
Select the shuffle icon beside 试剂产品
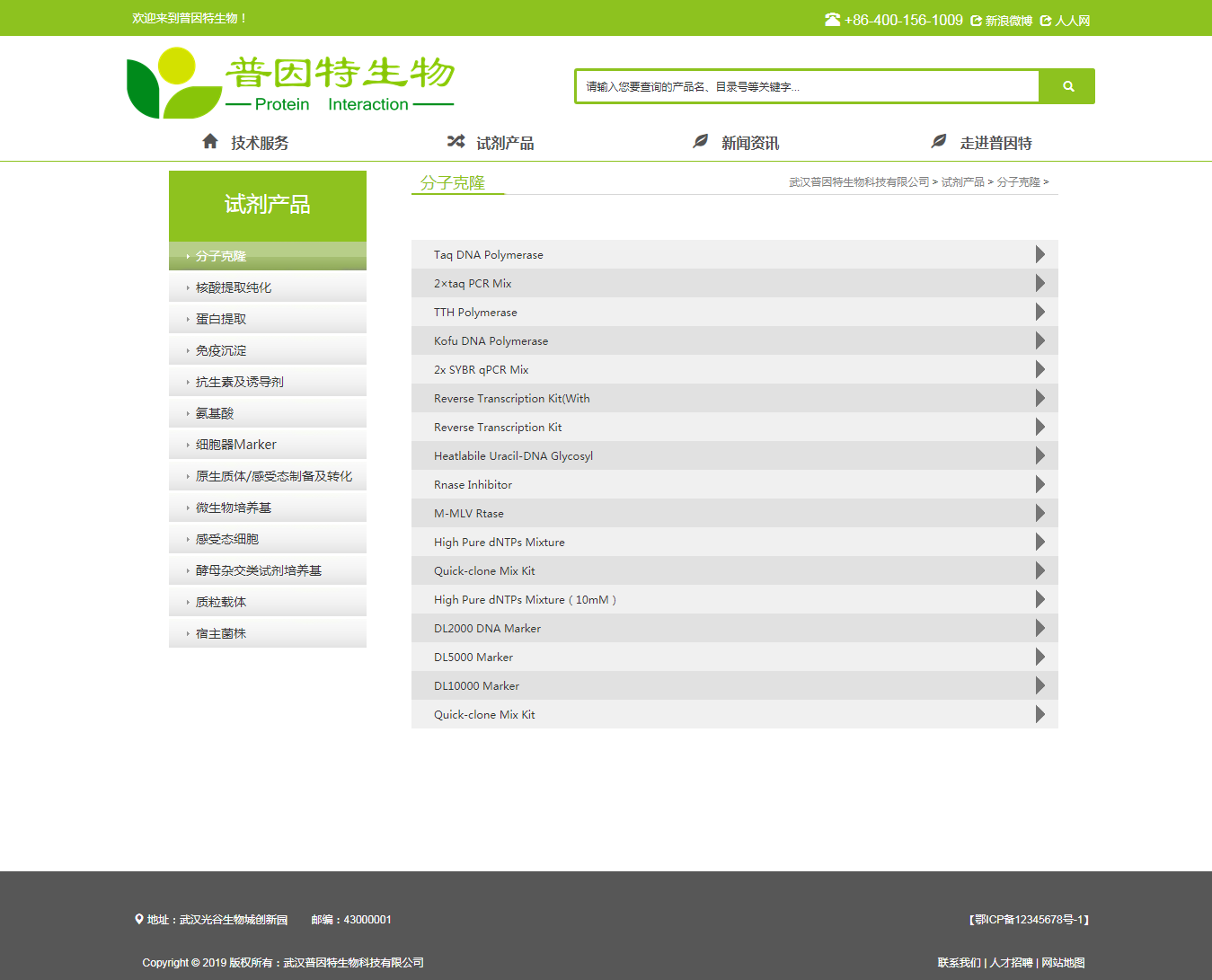click(456, 140)
